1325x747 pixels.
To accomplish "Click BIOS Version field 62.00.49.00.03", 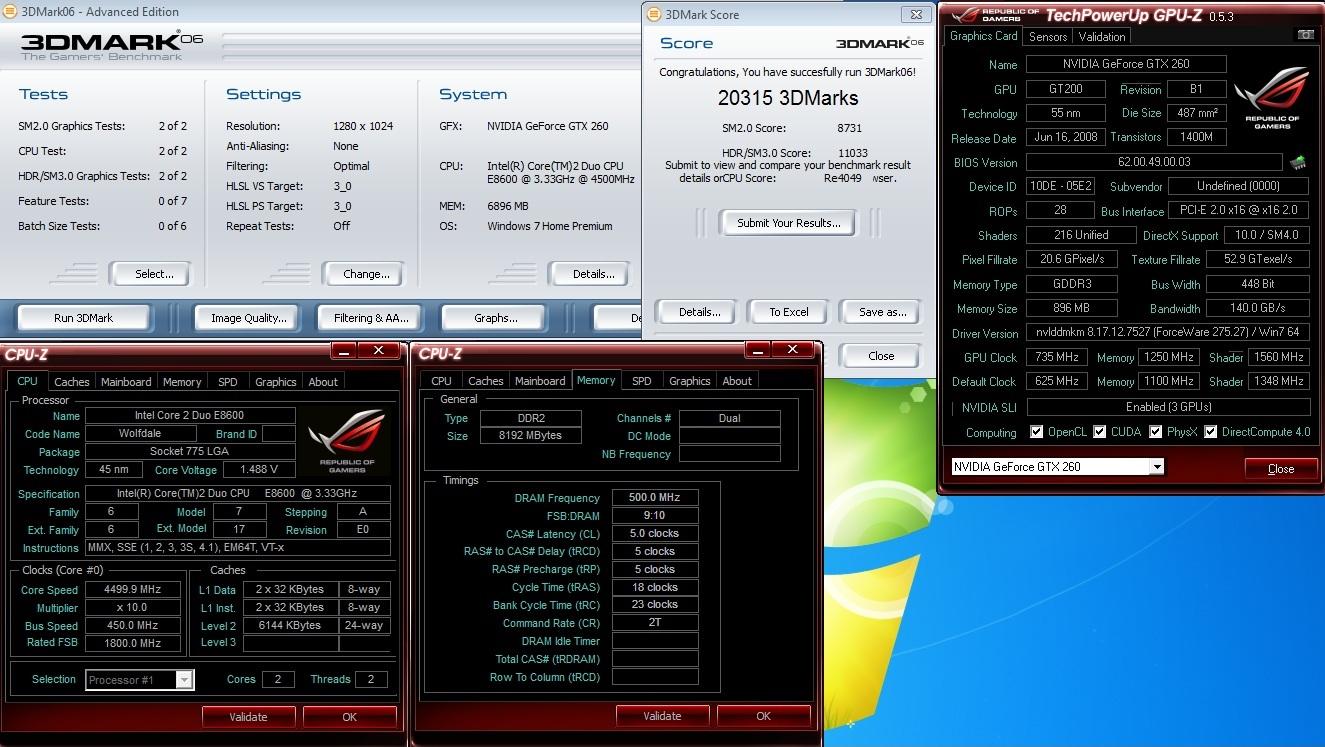I will pos(1154,162).
